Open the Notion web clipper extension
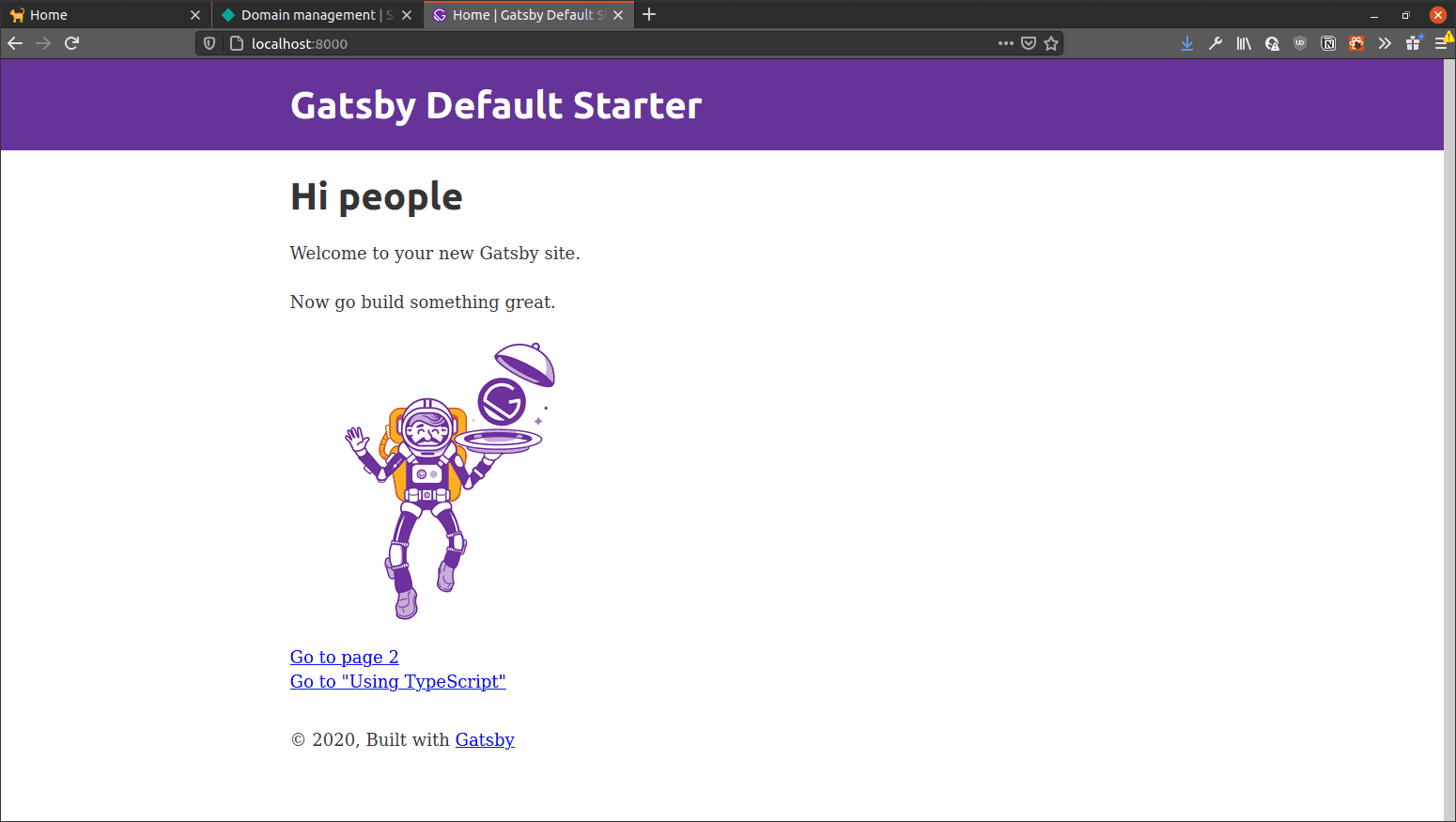The image size is (1456, 822). click(1328, 43)
